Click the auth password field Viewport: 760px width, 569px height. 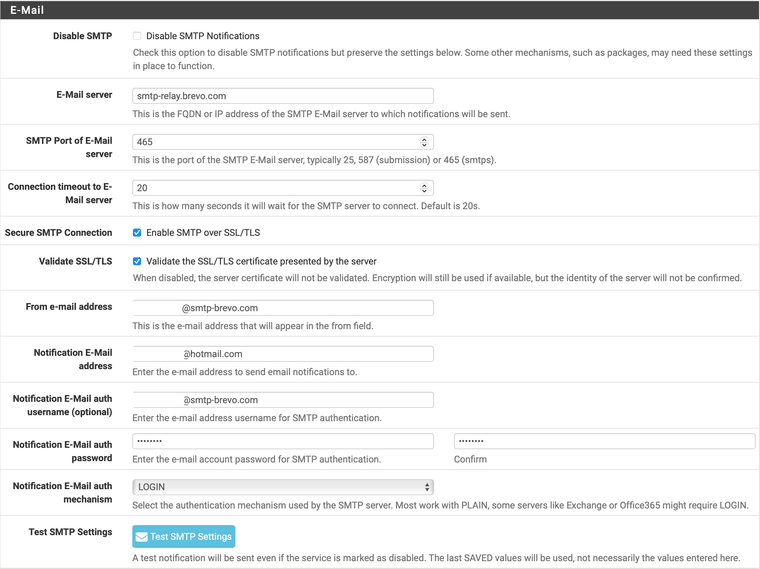coord(283,441)
